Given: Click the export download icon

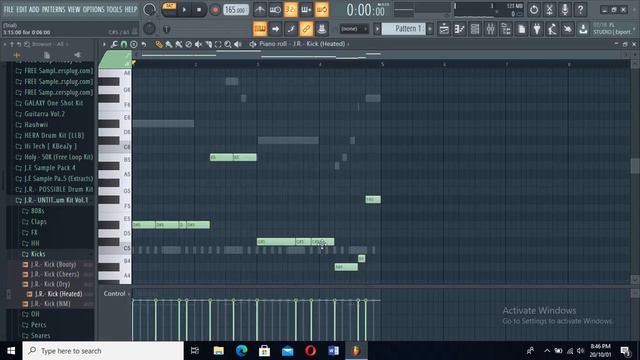Looking at the screenshot, I should 583,29.
